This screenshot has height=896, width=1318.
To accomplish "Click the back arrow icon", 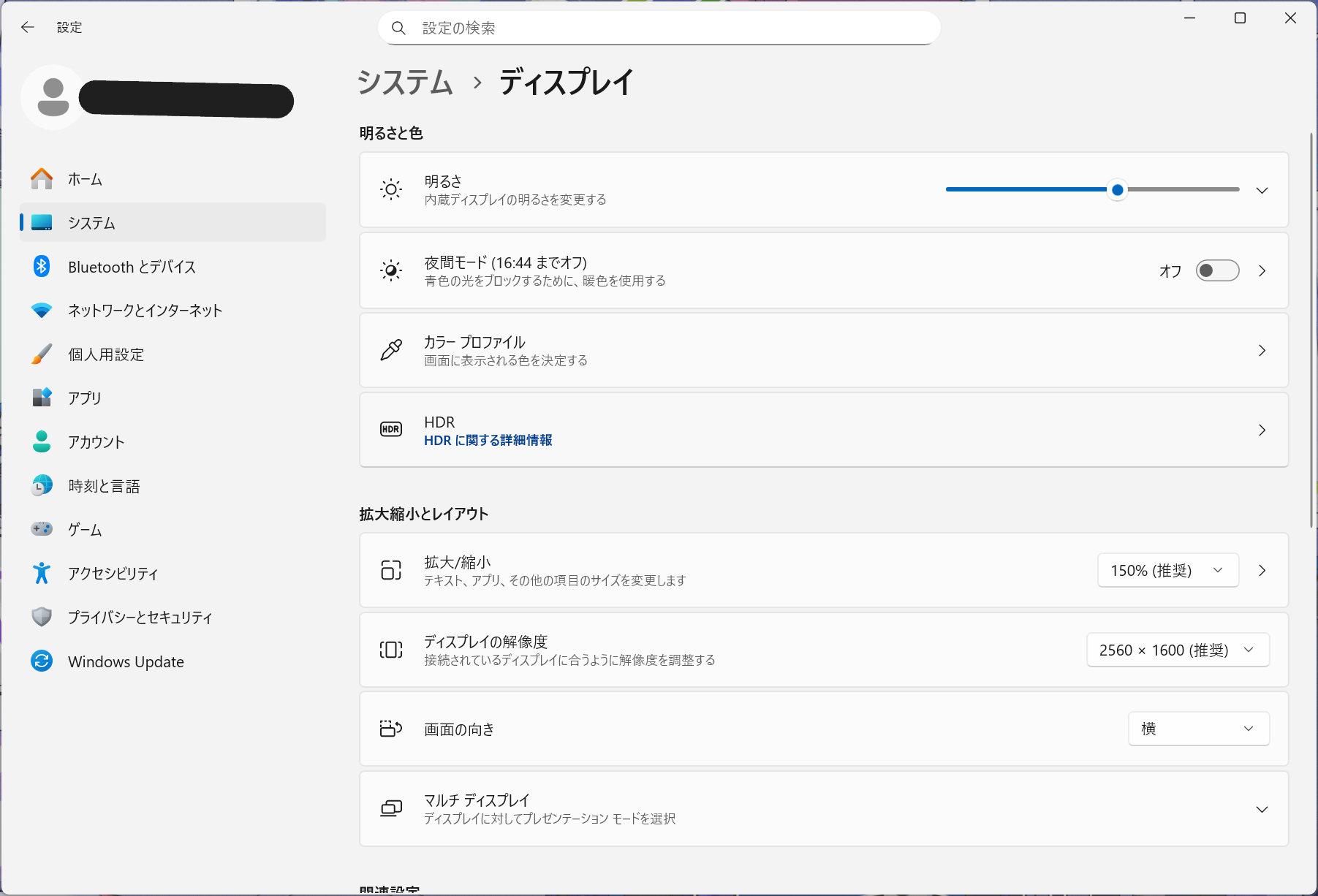I will [28, 27].
